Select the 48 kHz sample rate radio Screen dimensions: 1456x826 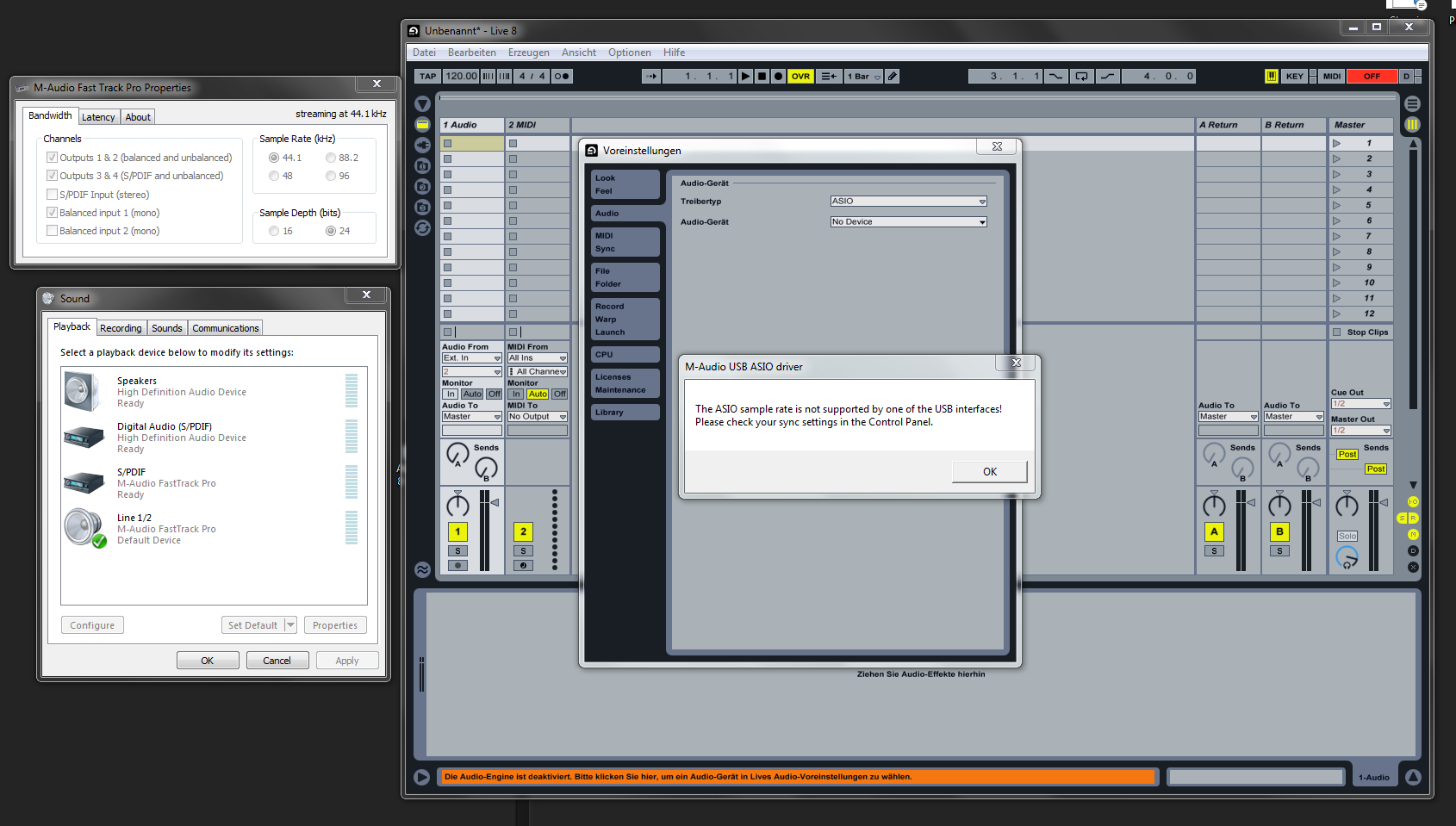click(x=274, y=176)
